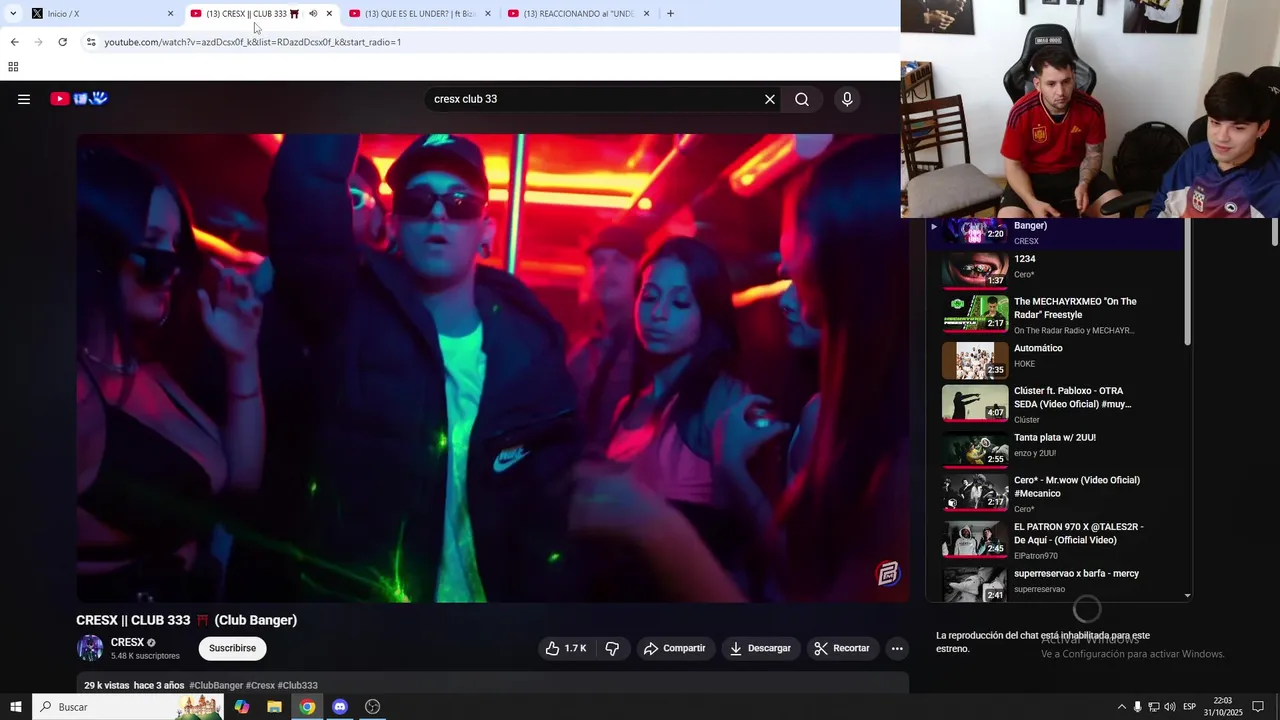Open a new browser tab with plus
This screenshot has width=1280, height=720.
pyautogui.click(x=670, y=13)
